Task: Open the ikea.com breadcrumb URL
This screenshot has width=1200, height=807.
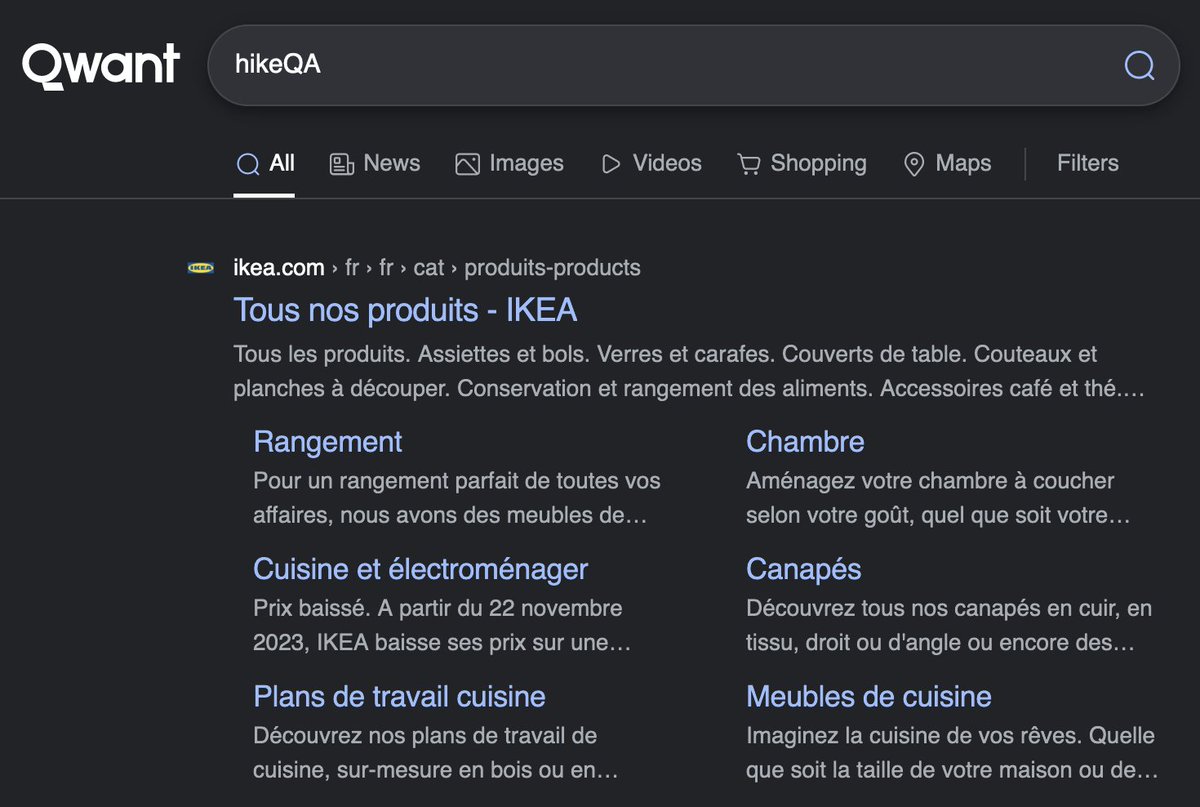Action: pos(437,268)
